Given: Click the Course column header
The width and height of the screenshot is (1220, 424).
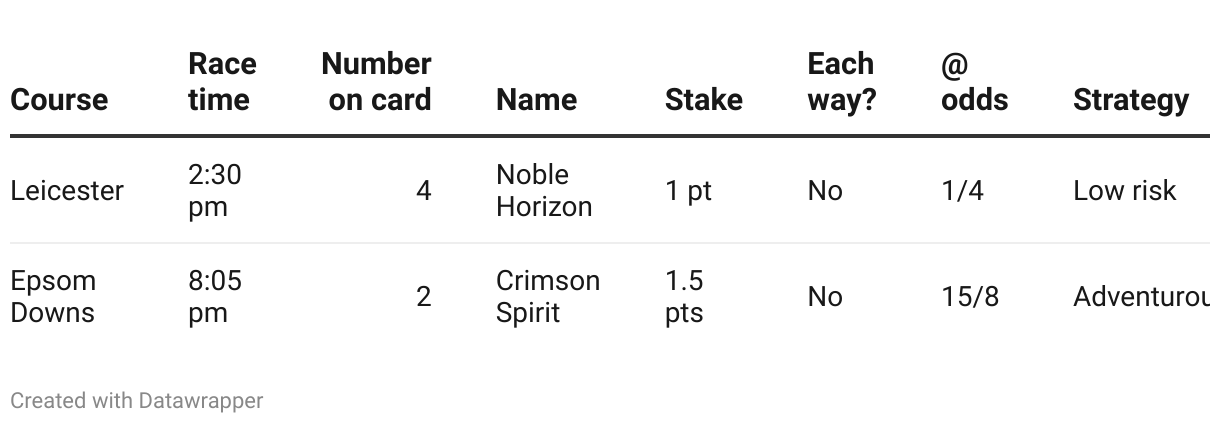Looking at the screenshot, I should (59, 100).
